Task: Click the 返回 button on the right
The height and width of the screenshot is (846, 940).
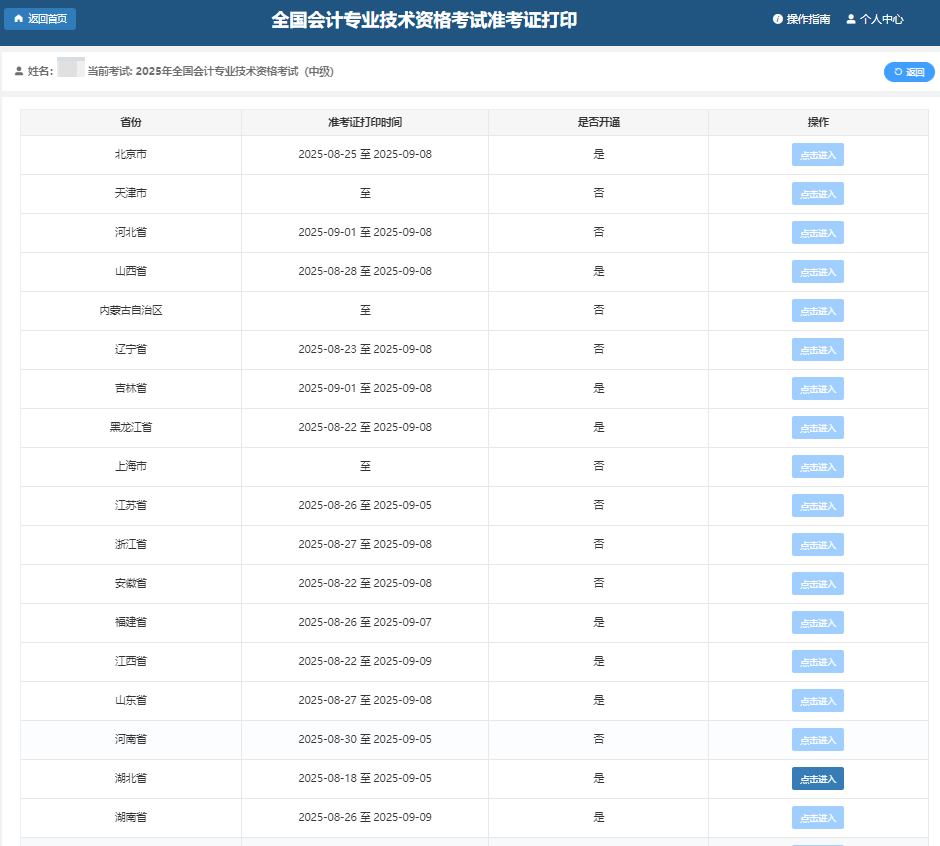Action: [908, 71]
